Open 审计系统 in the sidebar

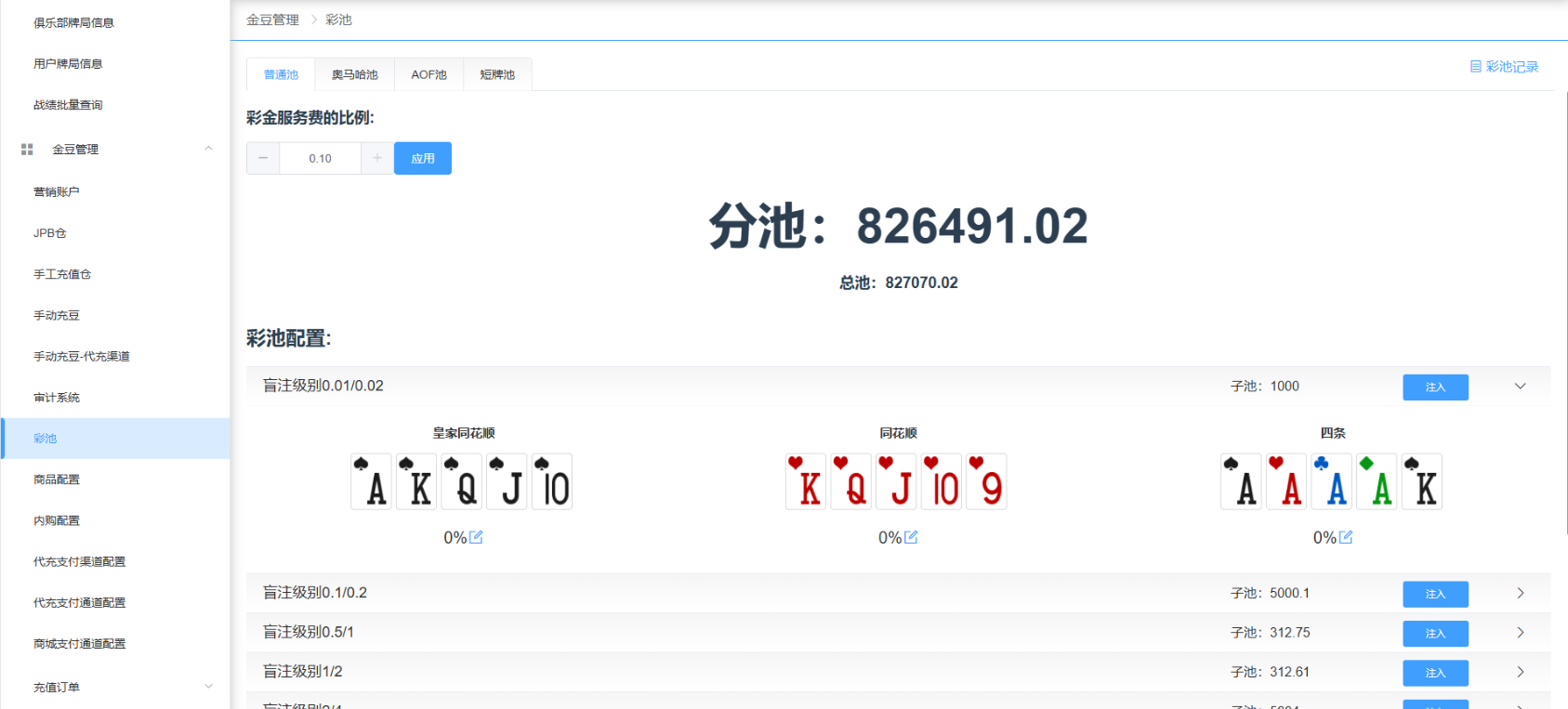tap(57, 398)
